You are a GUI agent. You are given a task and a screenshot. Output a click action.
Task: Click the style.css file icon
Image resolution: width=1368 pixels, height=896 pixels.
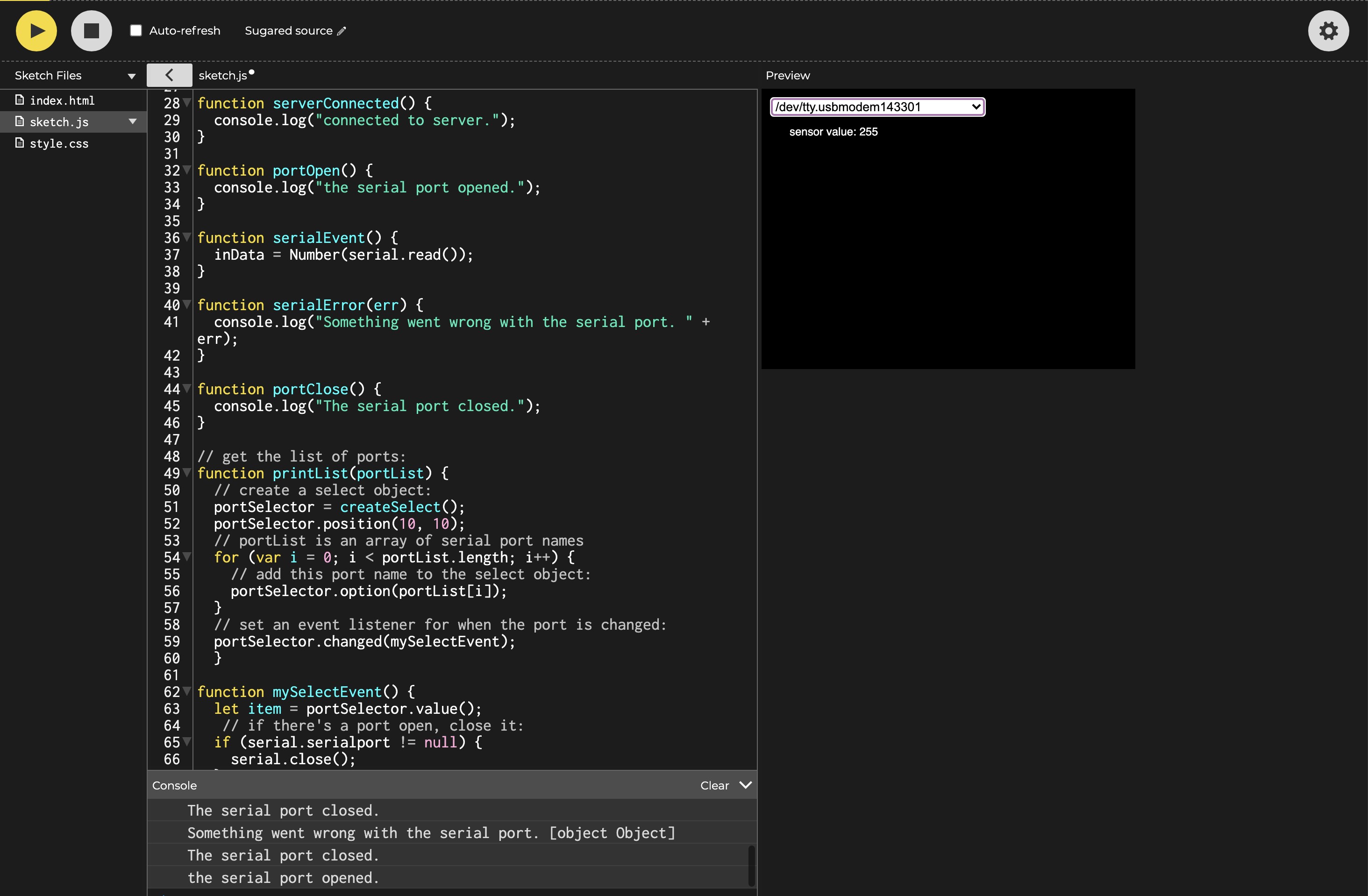(x=20, y=143)
